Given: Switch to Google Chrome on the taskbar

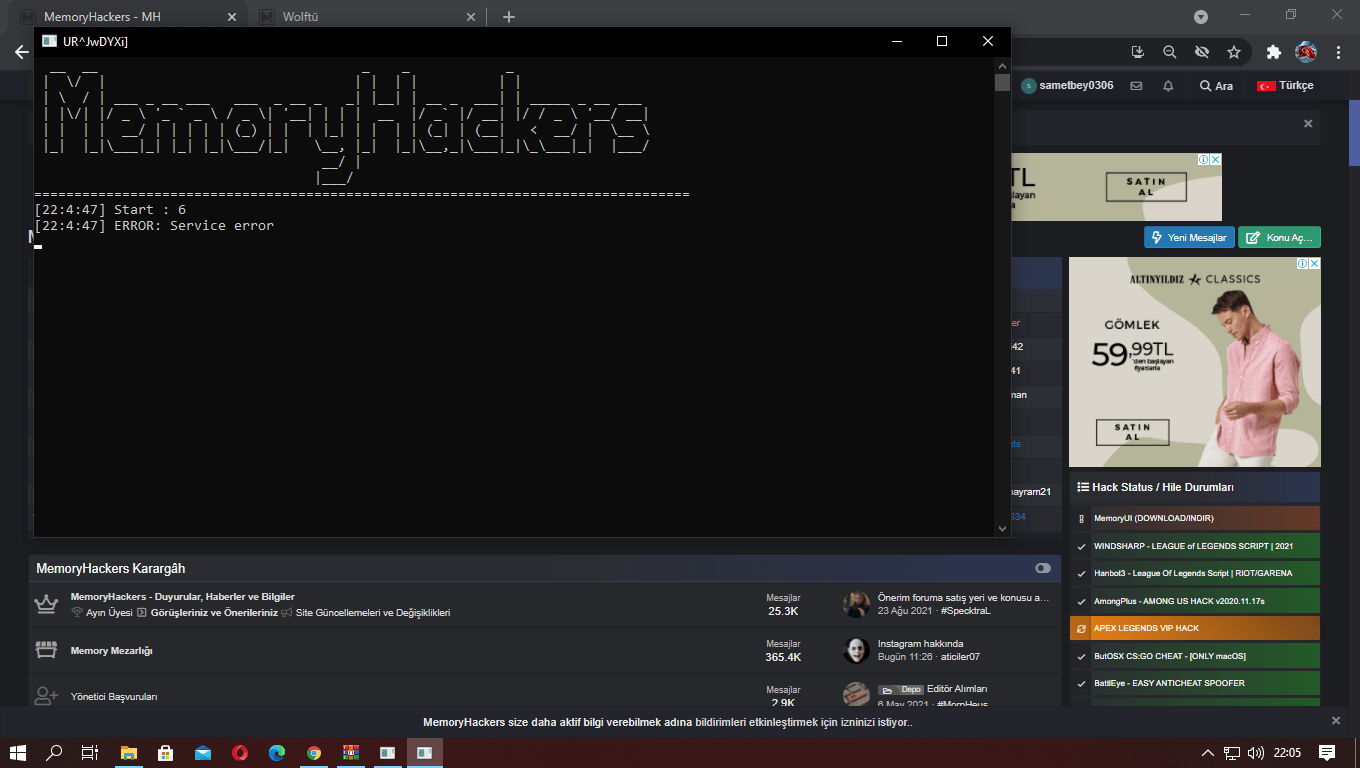Looking at the screenshot, I should [314, 752].
